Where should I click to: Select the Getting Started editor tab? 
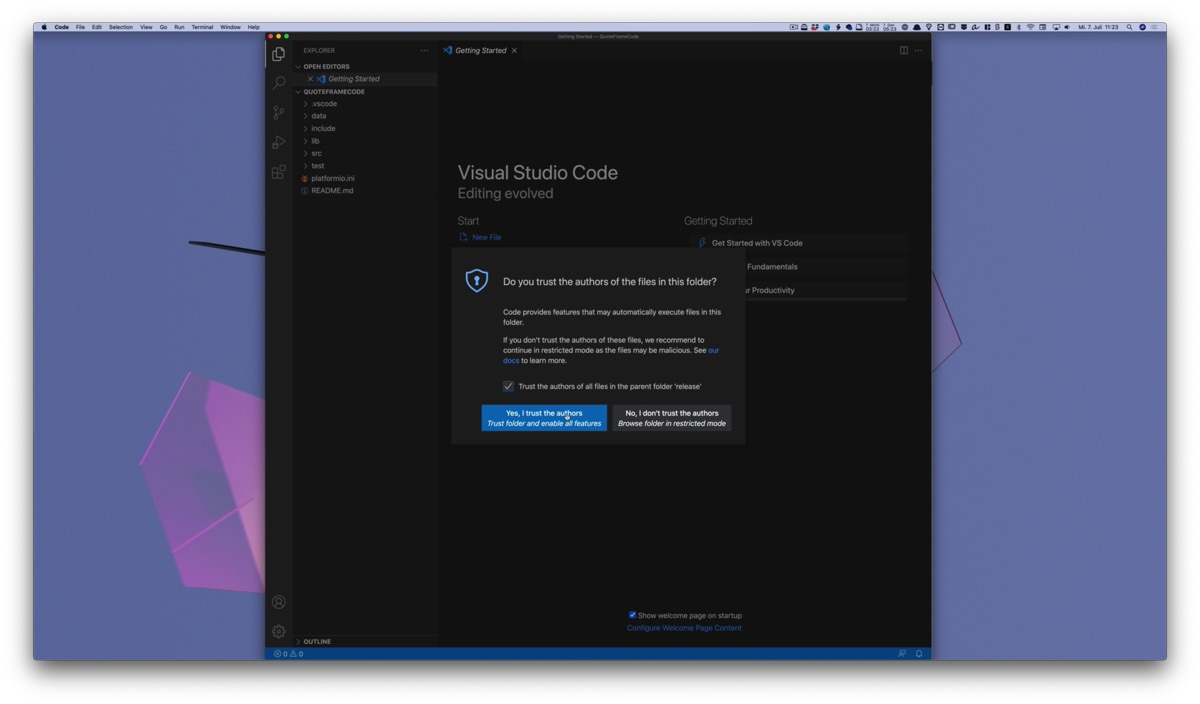pos(480,50)
